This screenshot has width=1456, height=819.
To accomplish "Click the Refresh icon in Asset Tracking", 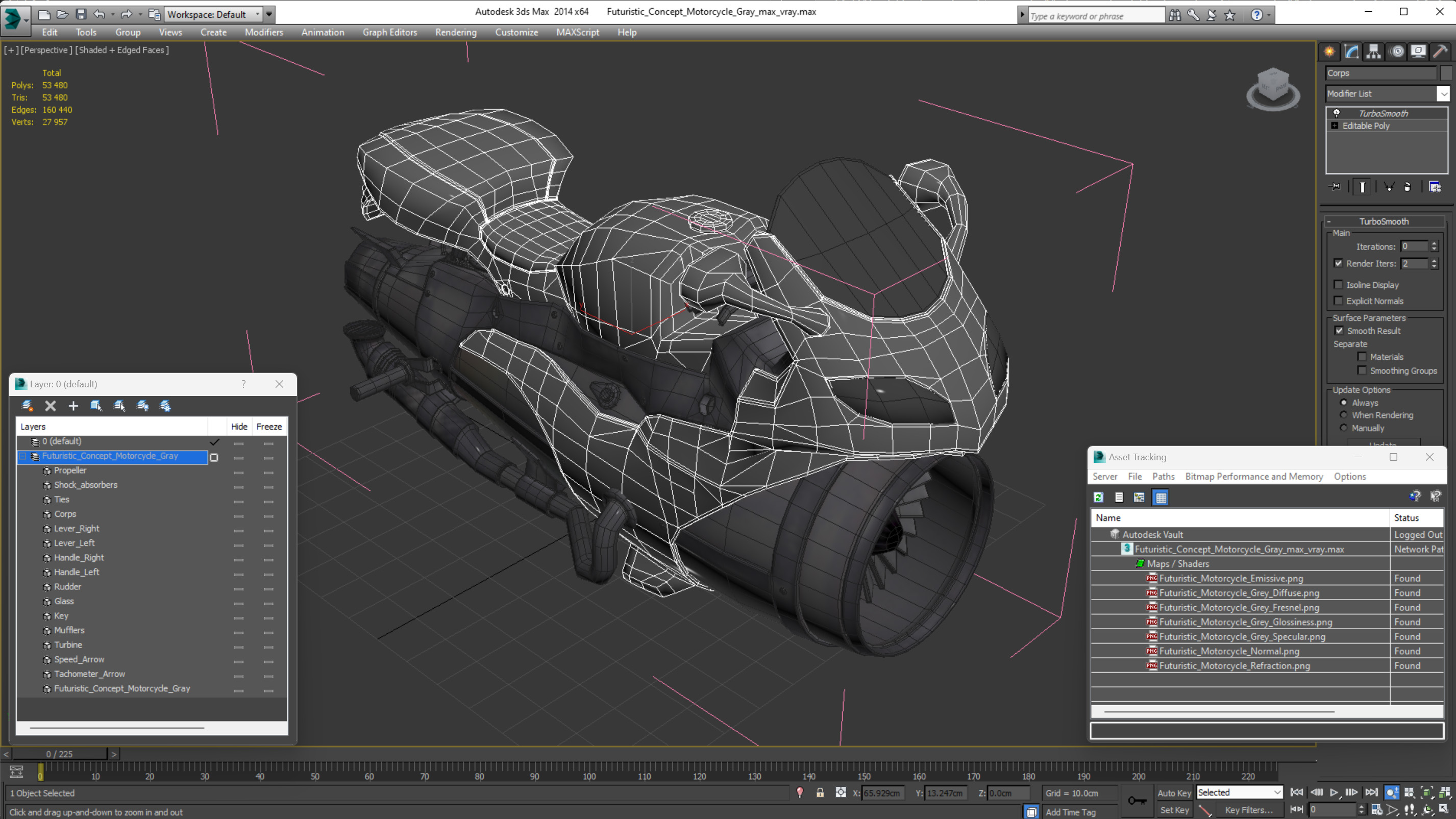I will click(1098, 498).
